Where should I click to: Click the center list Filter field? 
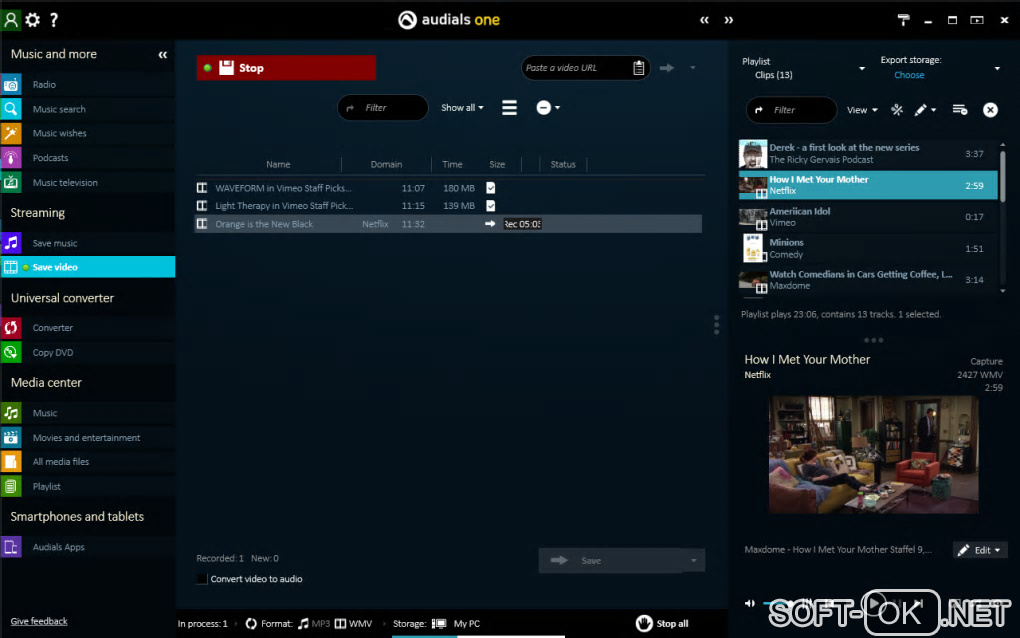tap(383, 108)
